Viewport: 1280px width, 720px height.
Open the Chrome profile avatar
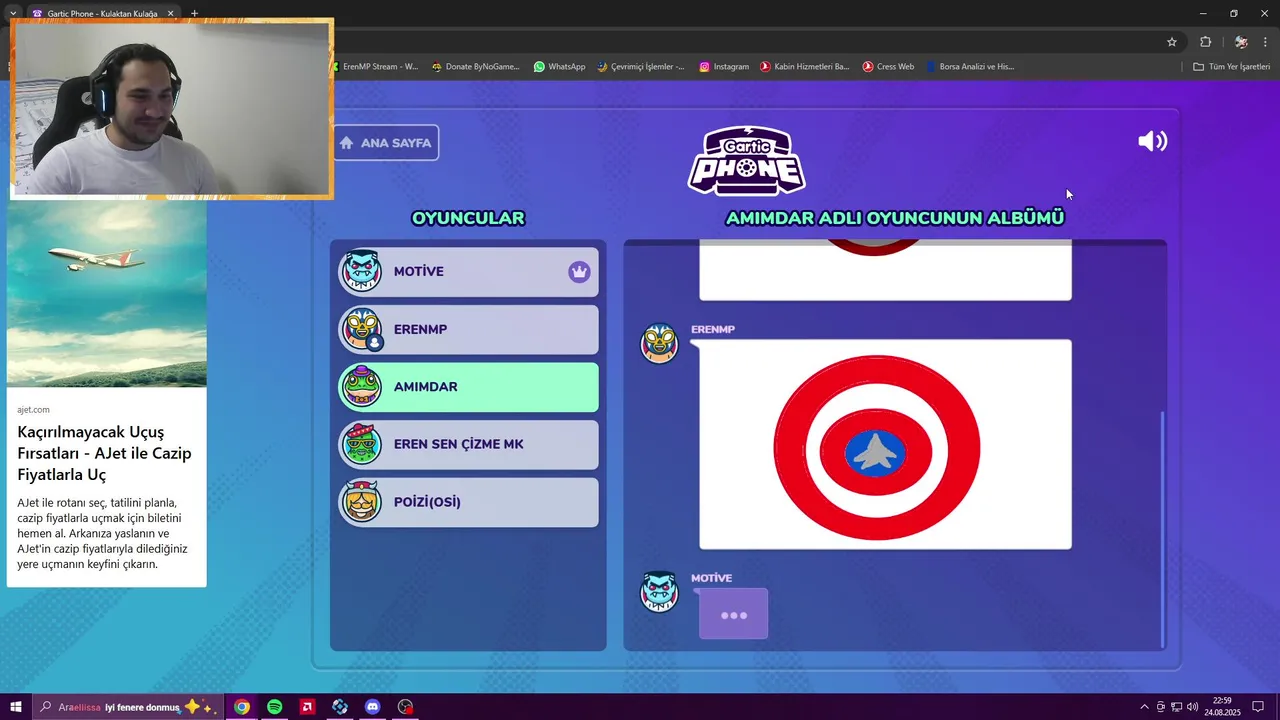(x=1241, y=42)
